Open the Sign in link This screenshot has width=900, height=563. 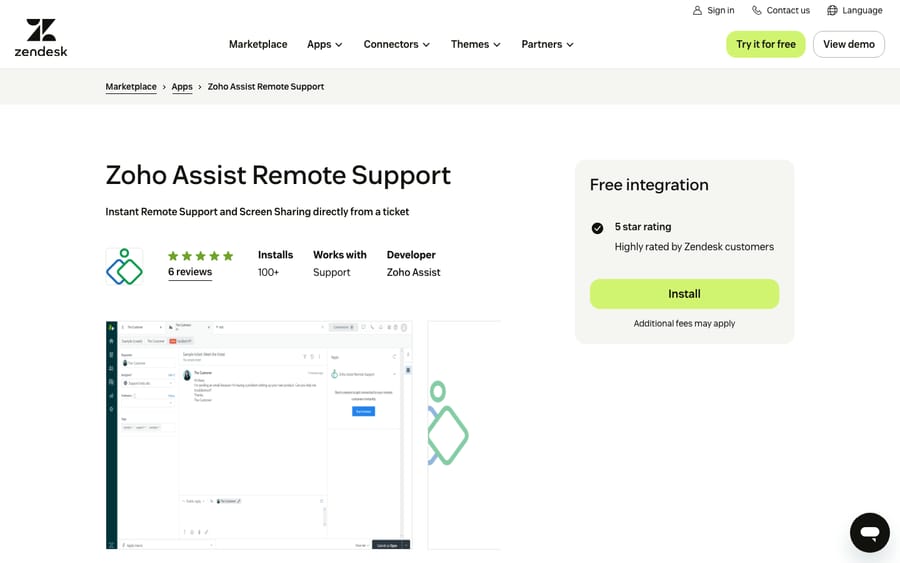tap(720, 10)
